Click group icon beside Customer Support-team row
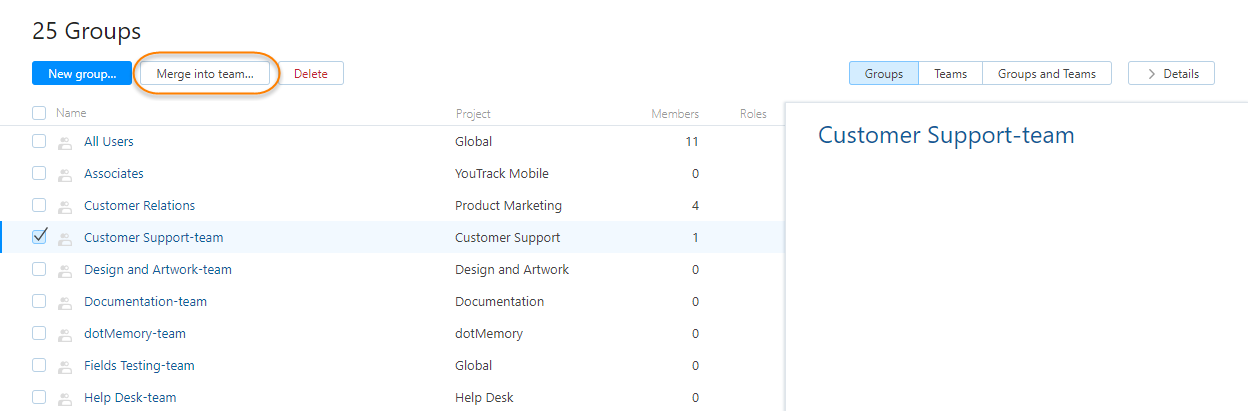Image resolution: width=1248 pixels, height=411 pixels. coord(65,238)
